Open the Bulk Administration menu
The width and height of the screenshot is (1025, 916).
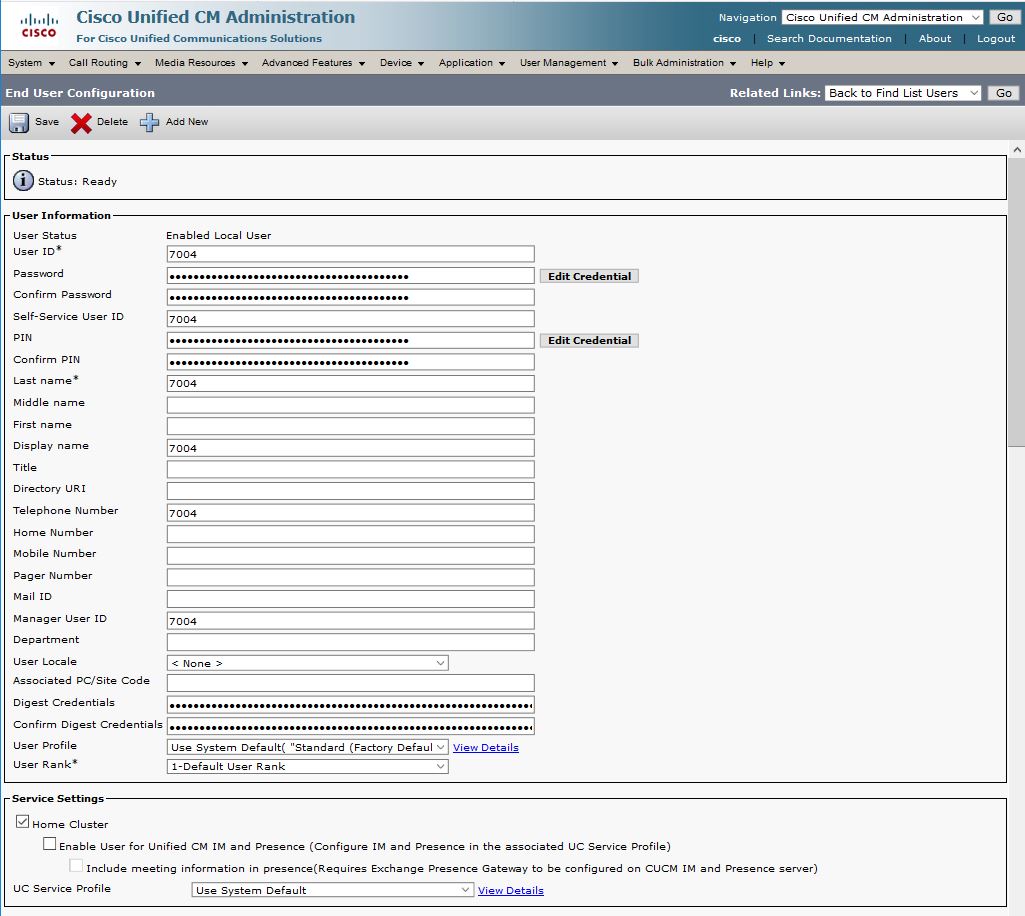click(684, 63)
